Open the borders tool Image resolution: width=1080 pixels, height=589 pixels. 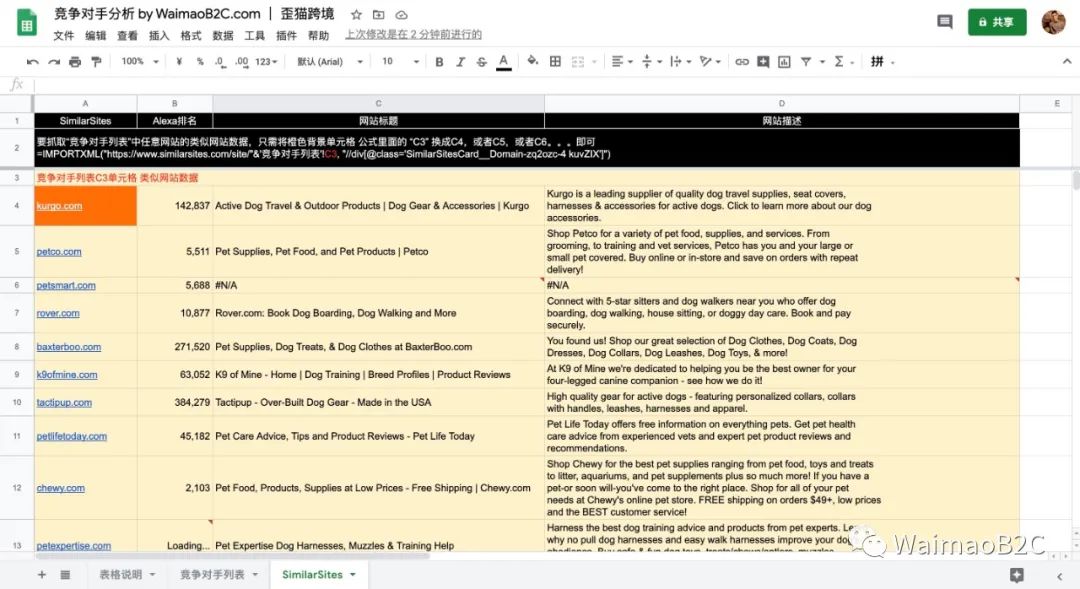tap(554, 61)
